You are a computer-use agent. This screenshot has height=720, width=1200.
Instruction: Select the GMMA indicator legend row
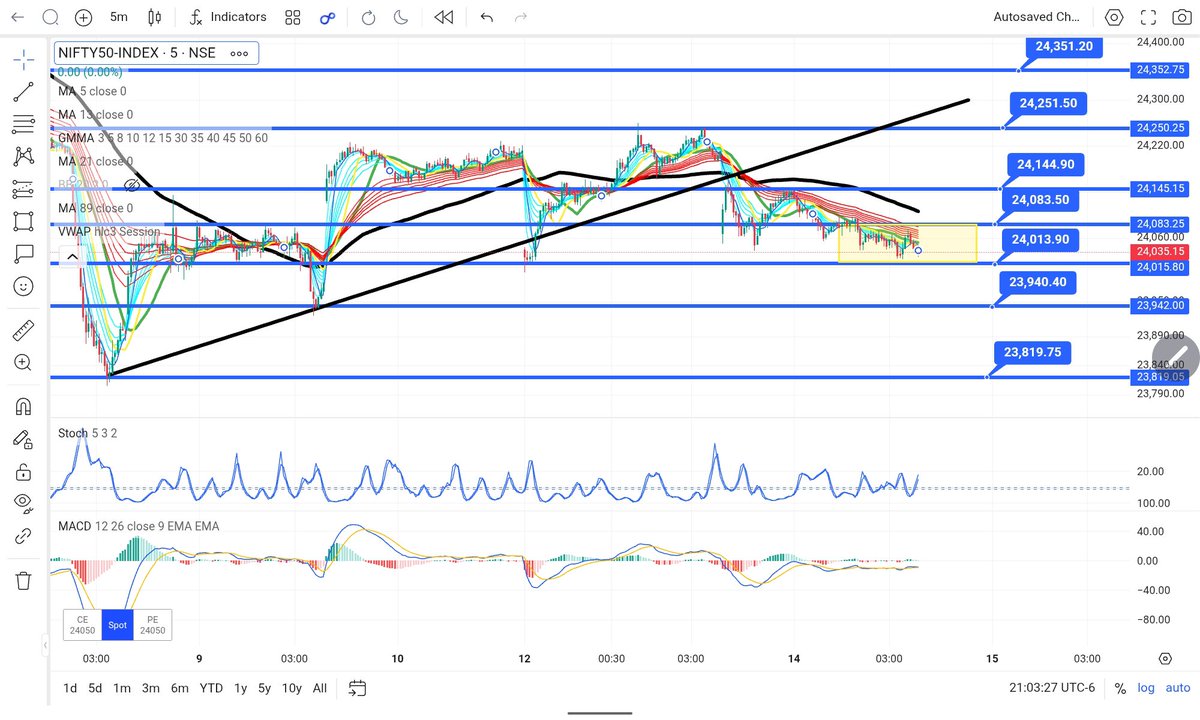(164, 138)
